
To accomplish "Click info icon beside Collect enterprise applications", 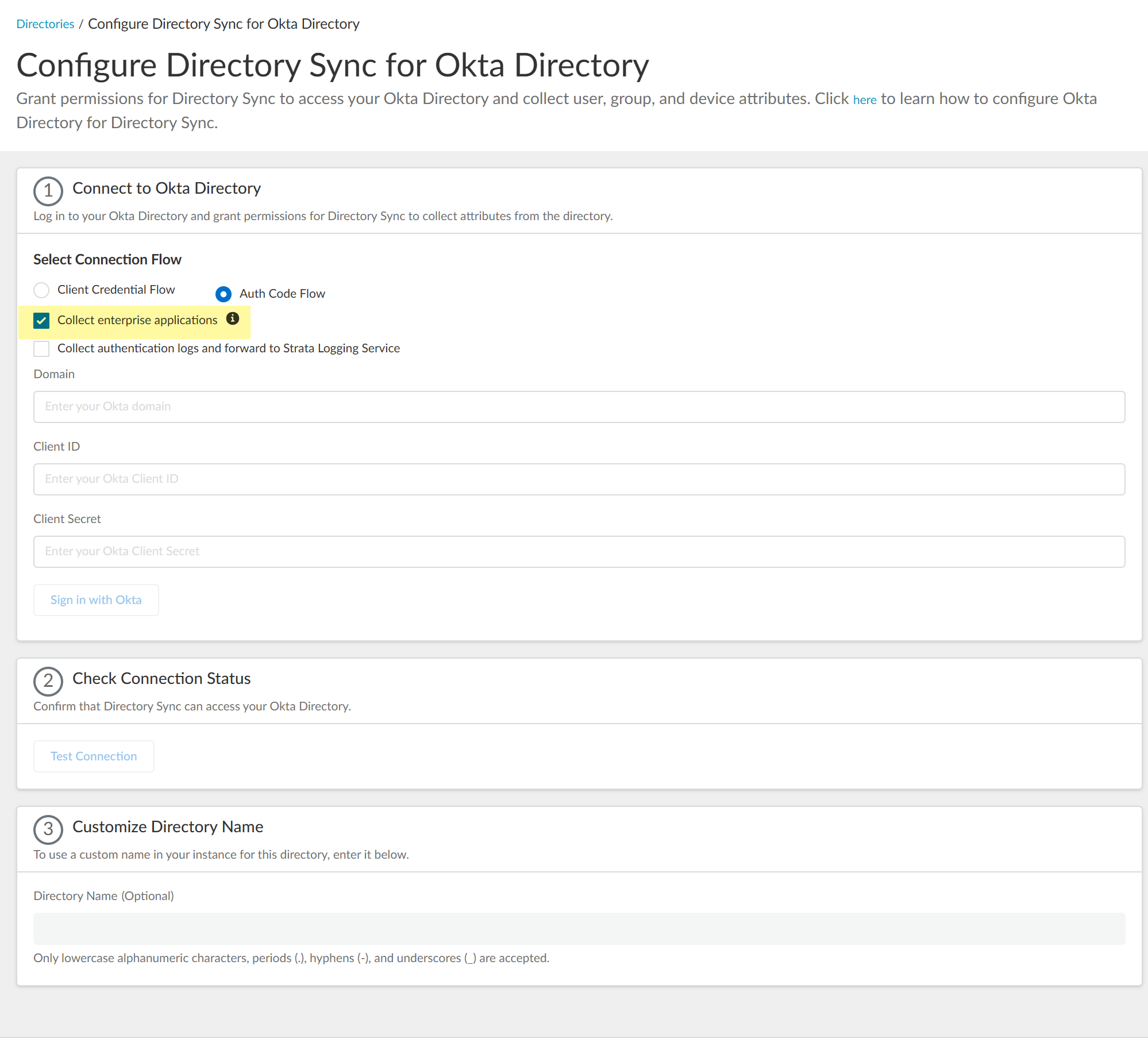I will (232, 319).
